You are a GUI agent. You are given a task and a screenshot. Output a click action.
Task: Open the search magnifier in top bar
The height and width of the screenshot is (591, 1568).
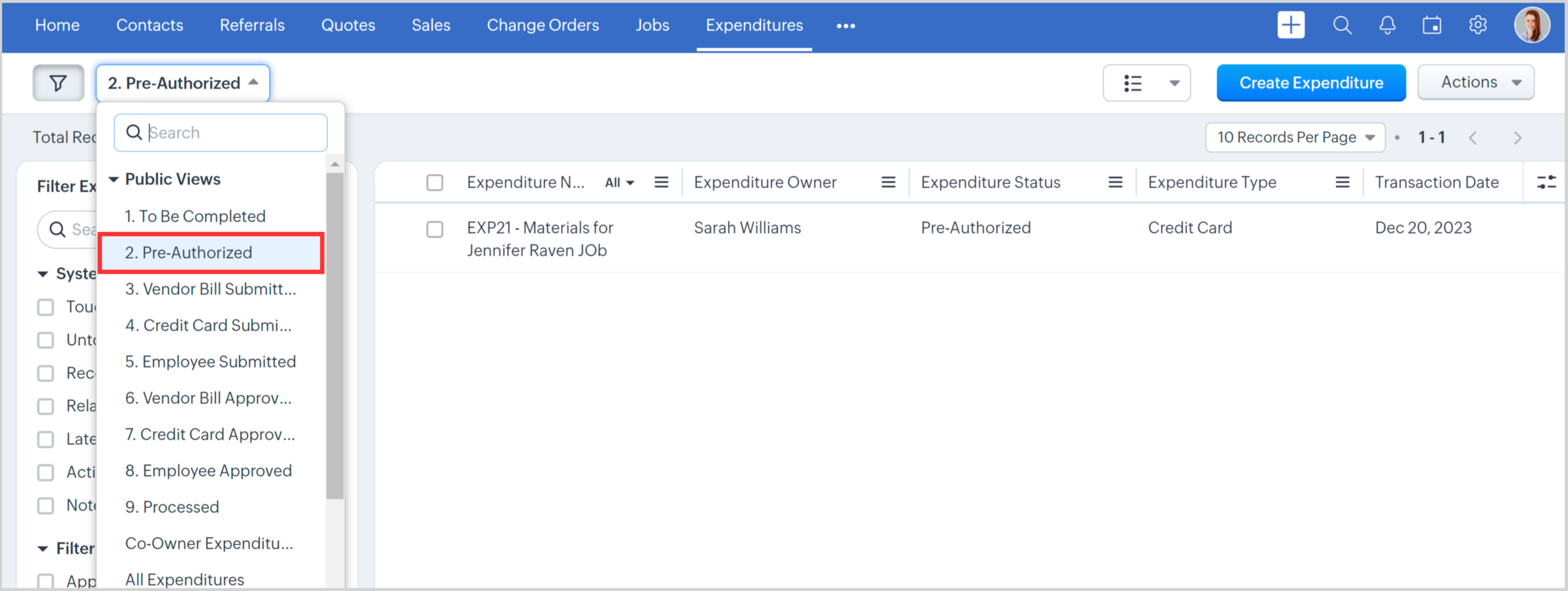click(1341, 25)
